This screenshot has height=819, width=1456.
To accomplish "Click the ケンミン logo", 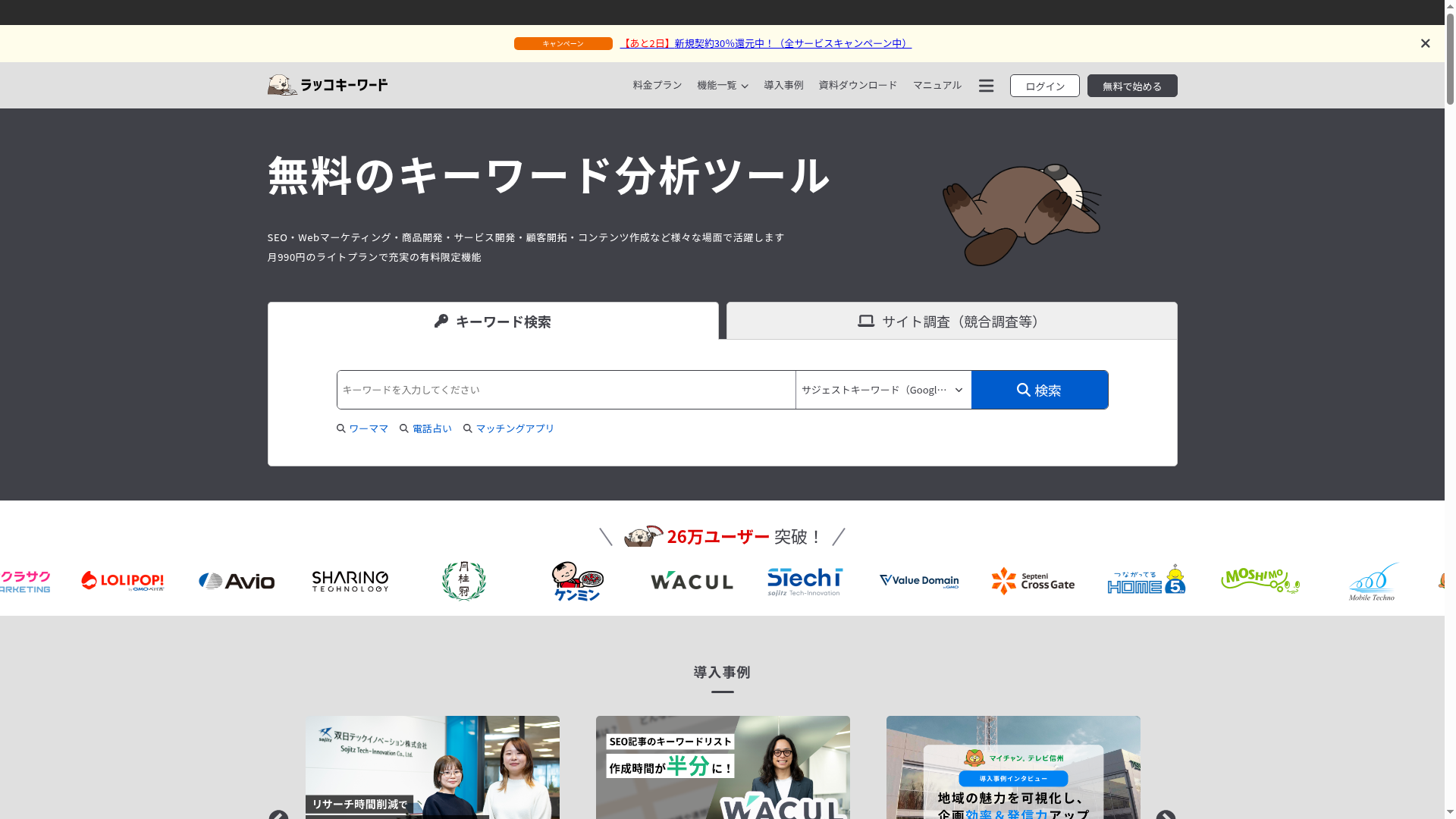I will click(x=578, y=581).
